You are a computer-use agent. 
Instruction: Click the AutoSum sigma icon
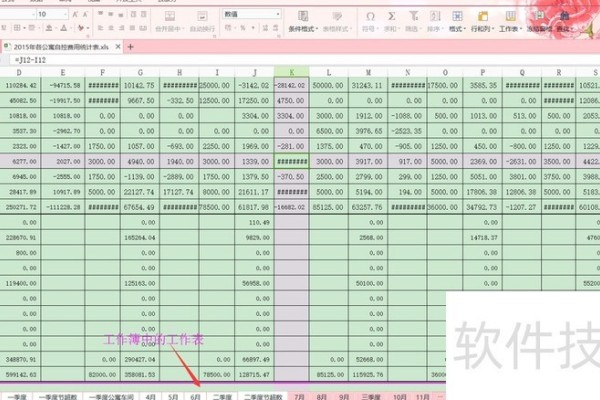tap(391, 16)
